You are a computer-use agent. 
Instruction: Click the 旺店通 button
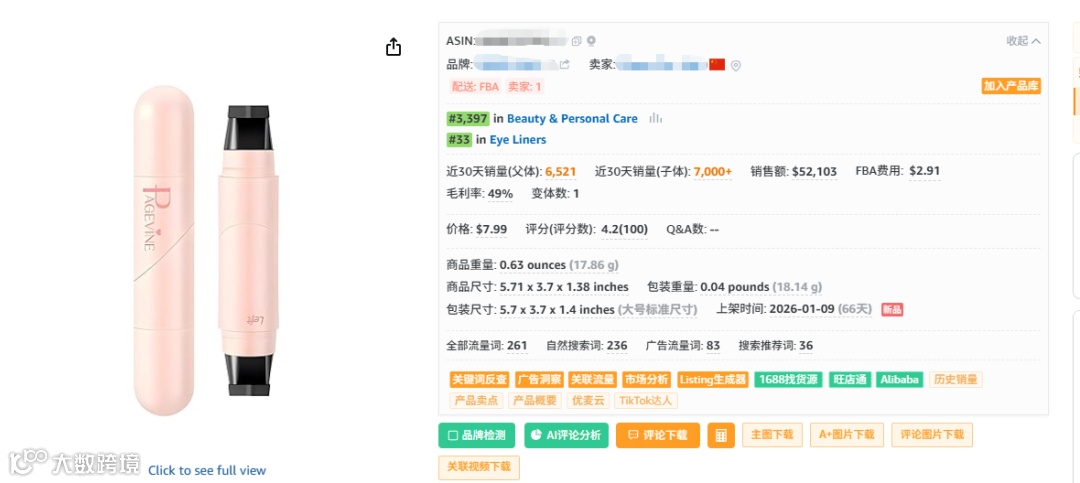click(x=849, y=380)
